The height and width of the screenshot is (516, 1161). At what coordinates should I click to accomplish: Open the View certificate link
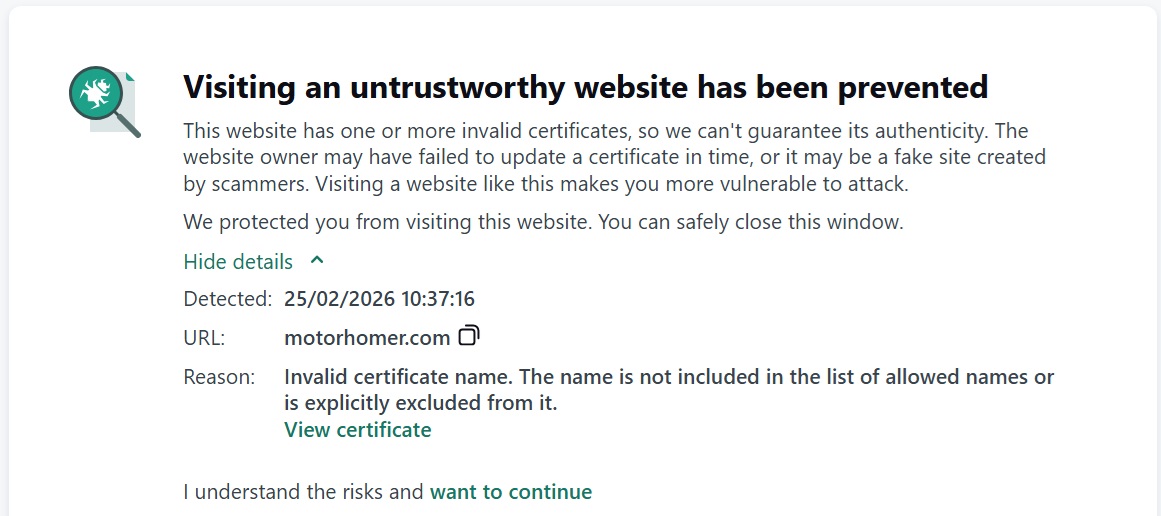357,430
